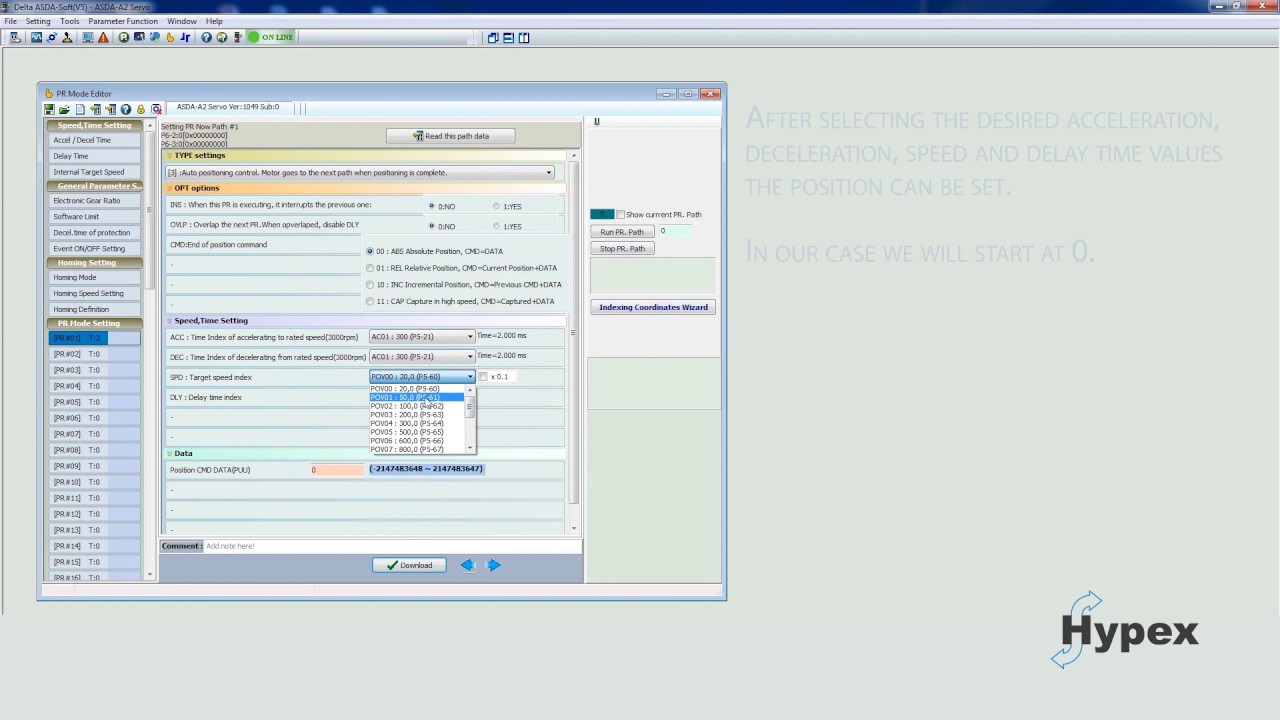Click the tile windows vertically icon

[x=524, y=37]
